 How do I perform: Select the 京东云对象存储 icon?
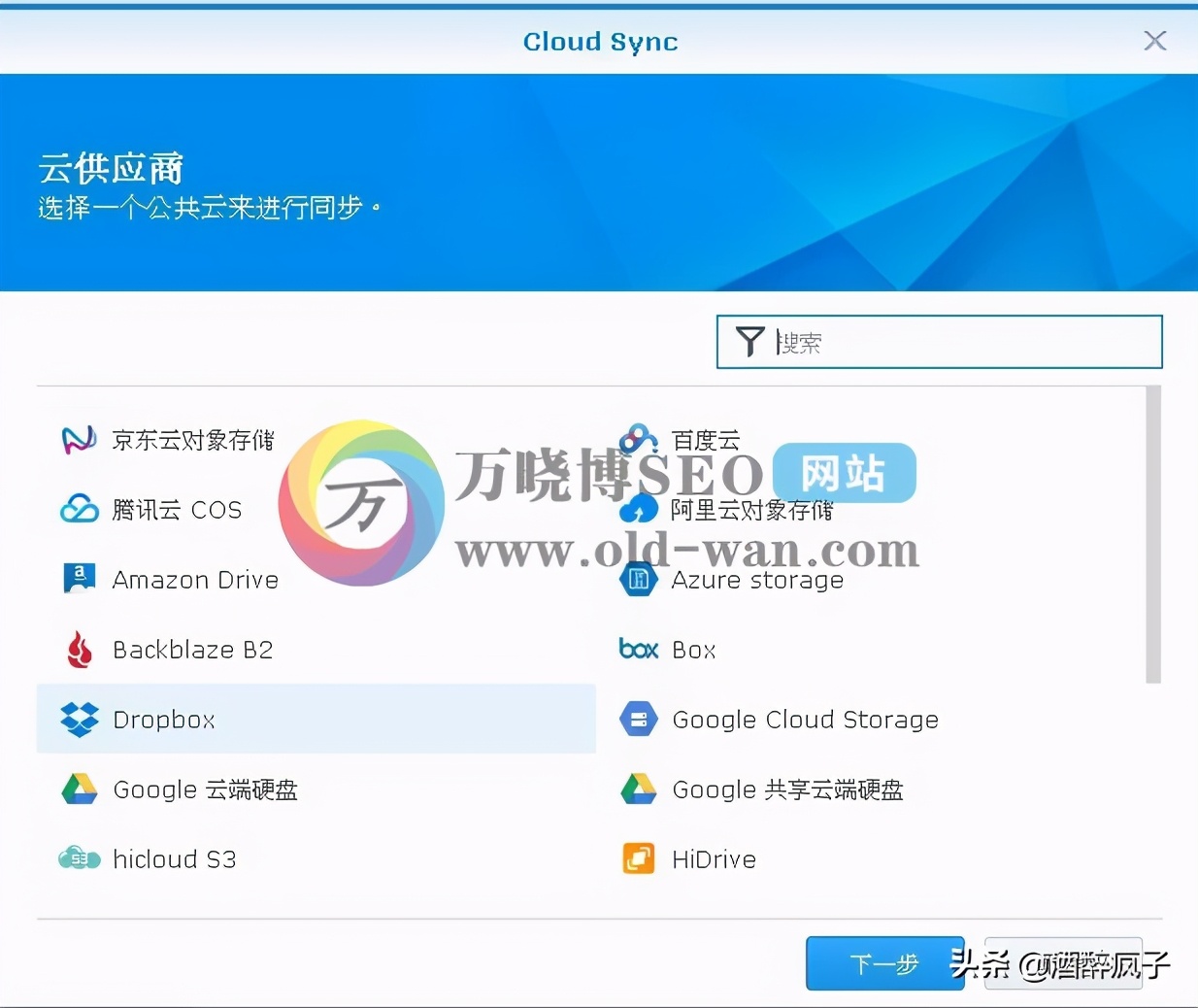(x=79, y=439)
